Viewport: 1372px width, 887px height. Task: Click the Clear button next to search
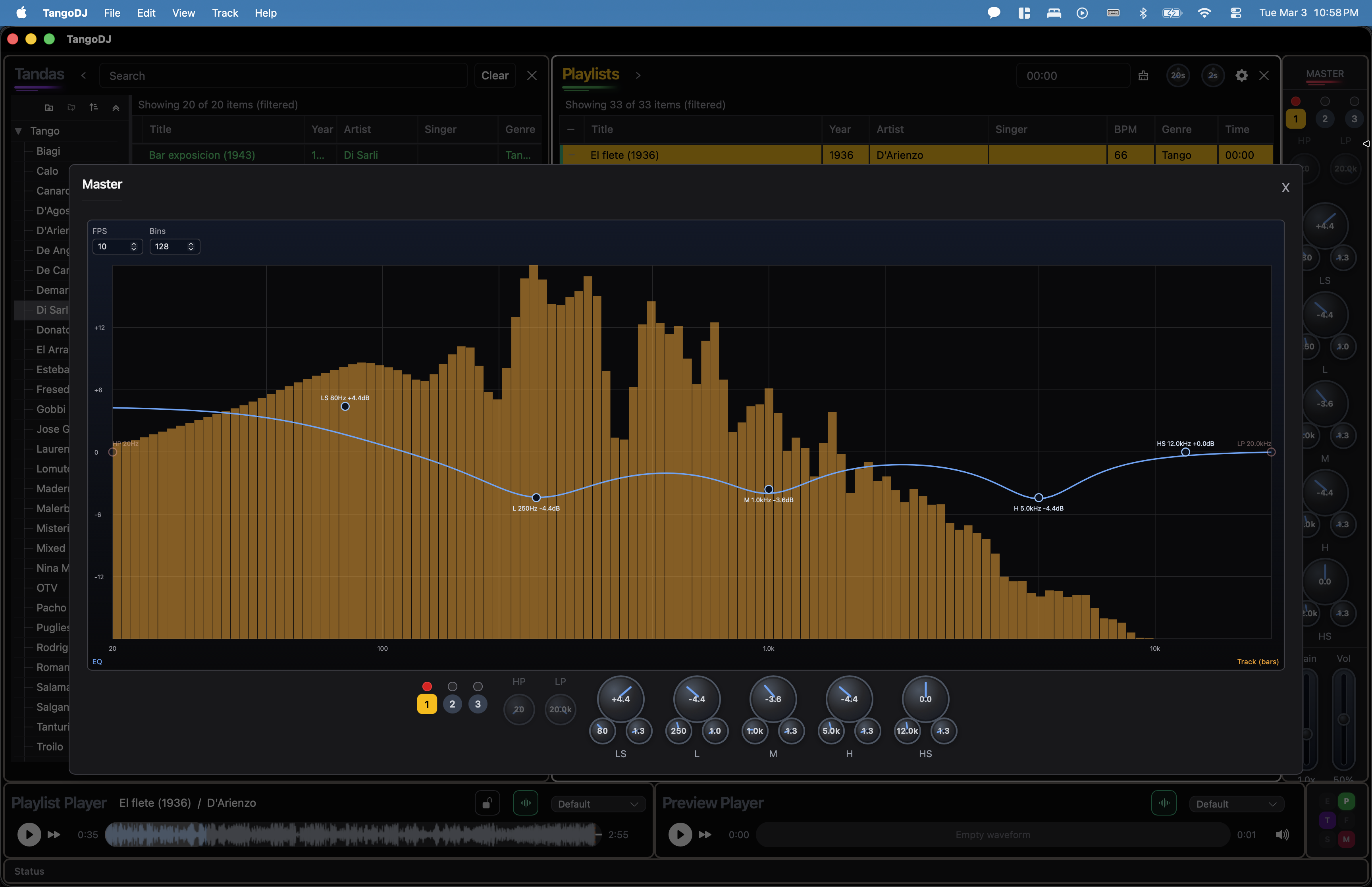tap(494, 75)
